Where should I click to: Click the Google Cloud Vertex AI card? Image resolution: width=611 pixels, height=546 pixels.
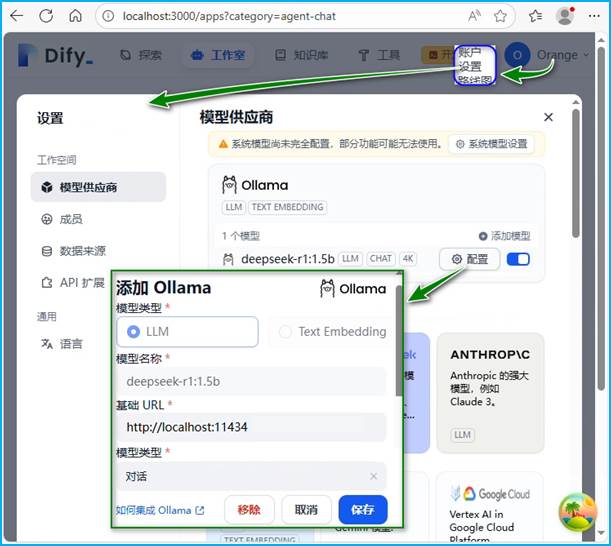point(490,507)
